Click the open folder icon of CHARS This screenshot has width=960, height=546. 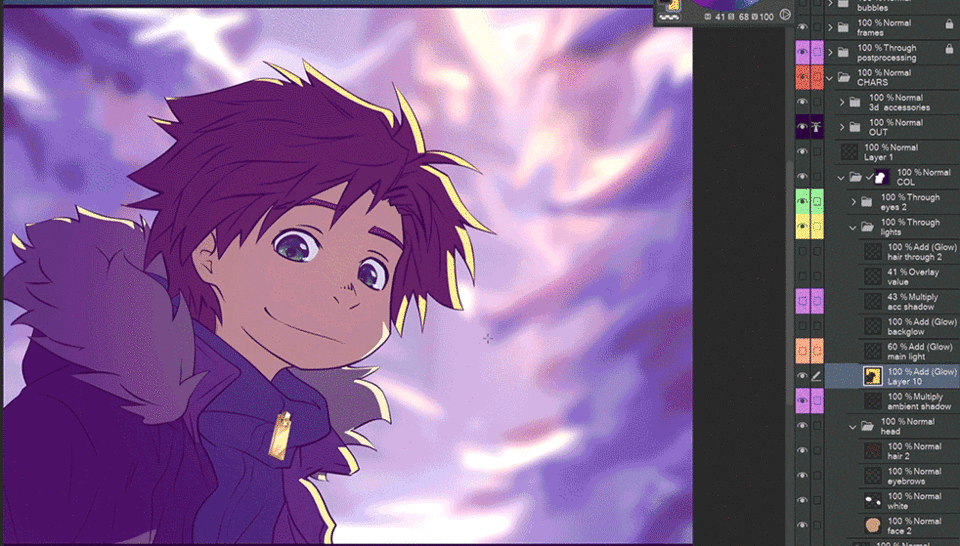(844, 77)
